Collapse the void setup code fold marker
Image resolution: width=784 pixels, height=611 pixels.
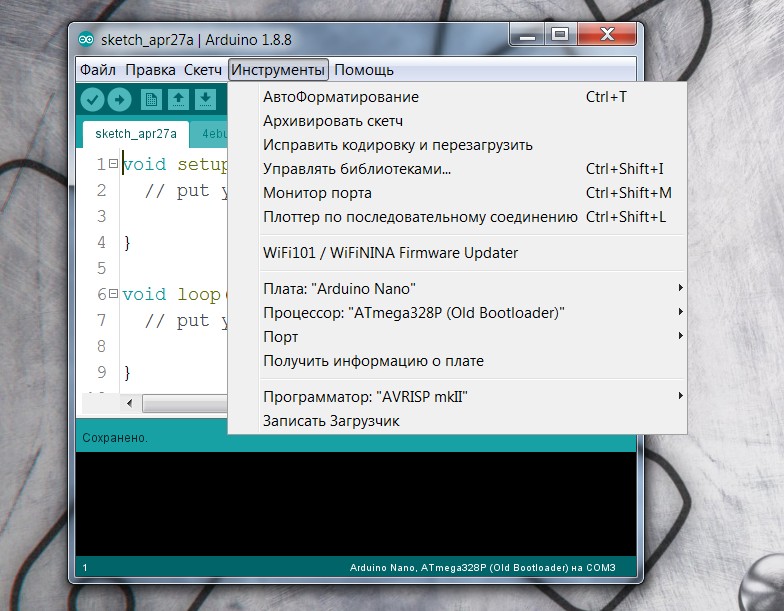point(114,163)
